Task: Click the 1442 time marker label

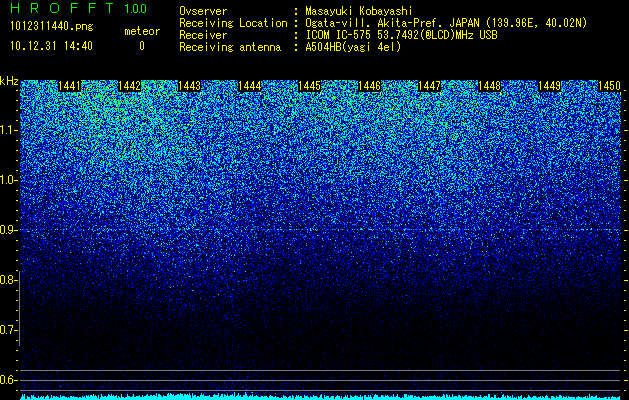Action: click(129, 86)
